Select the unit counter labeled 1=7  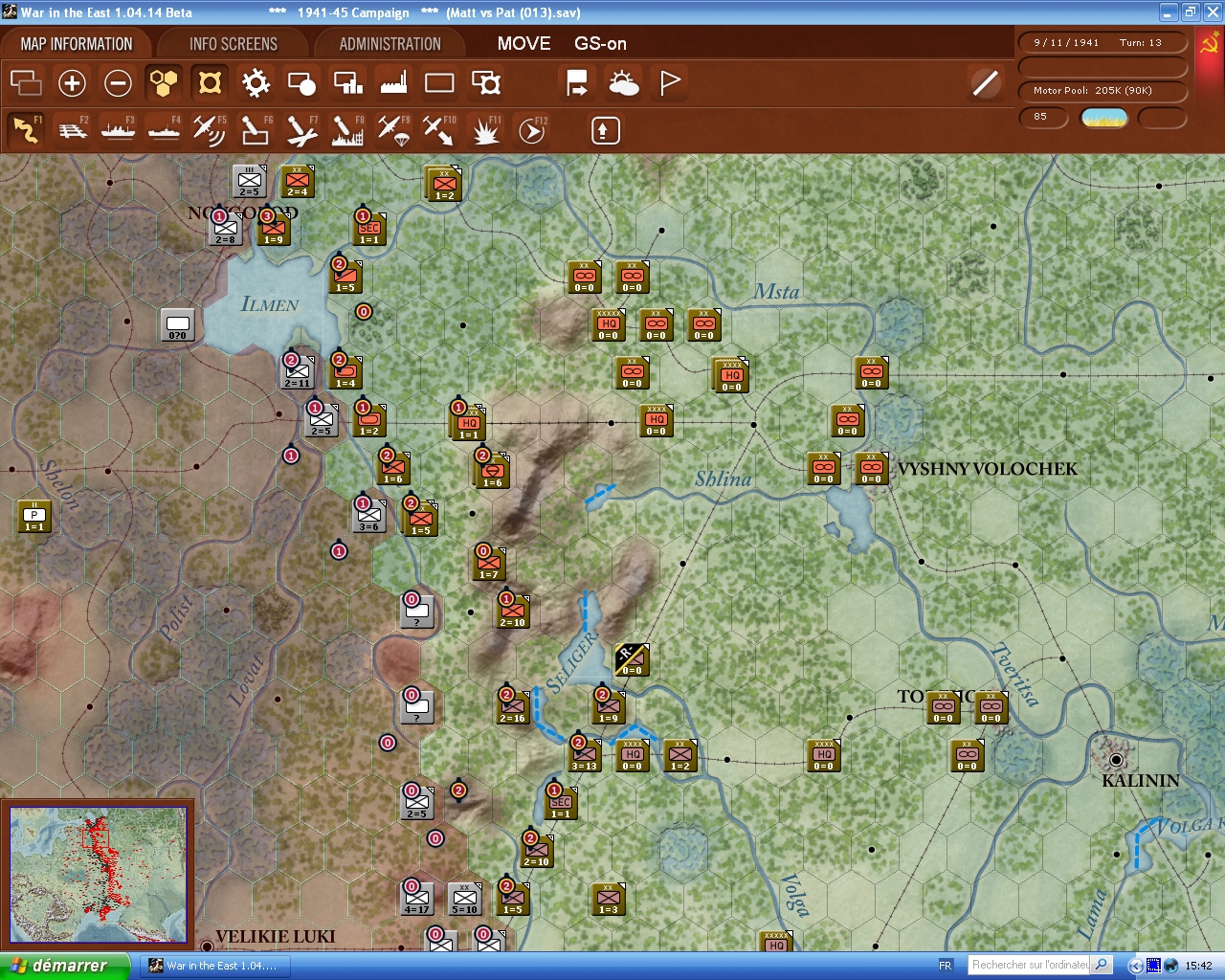tap(489, 564)
